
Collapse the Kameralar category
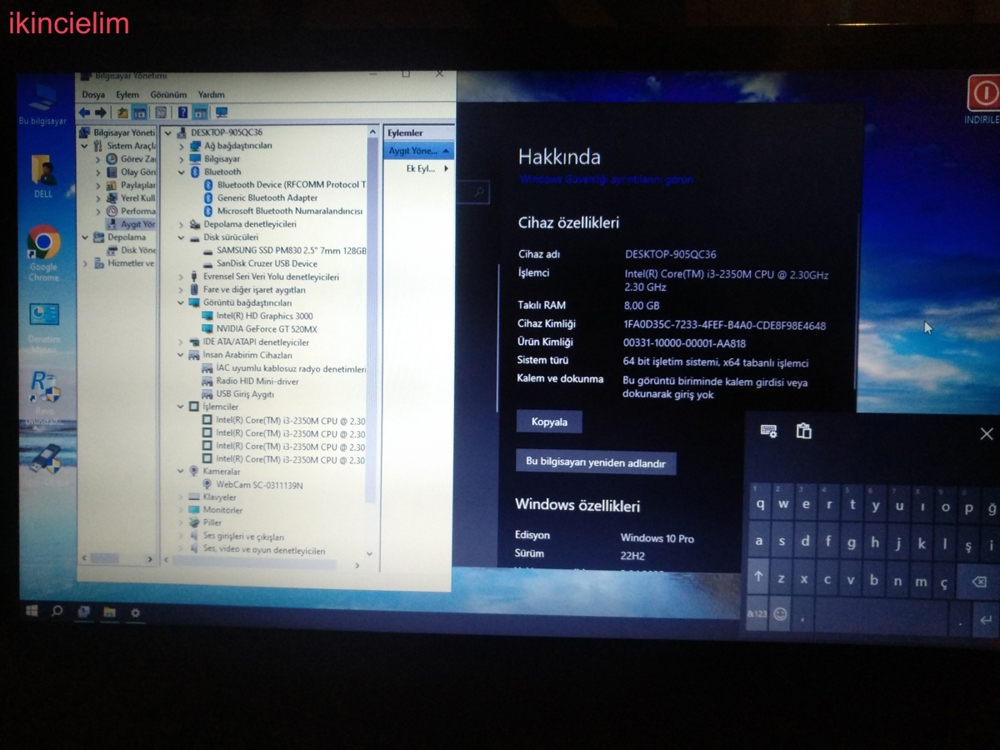point(180,471)
